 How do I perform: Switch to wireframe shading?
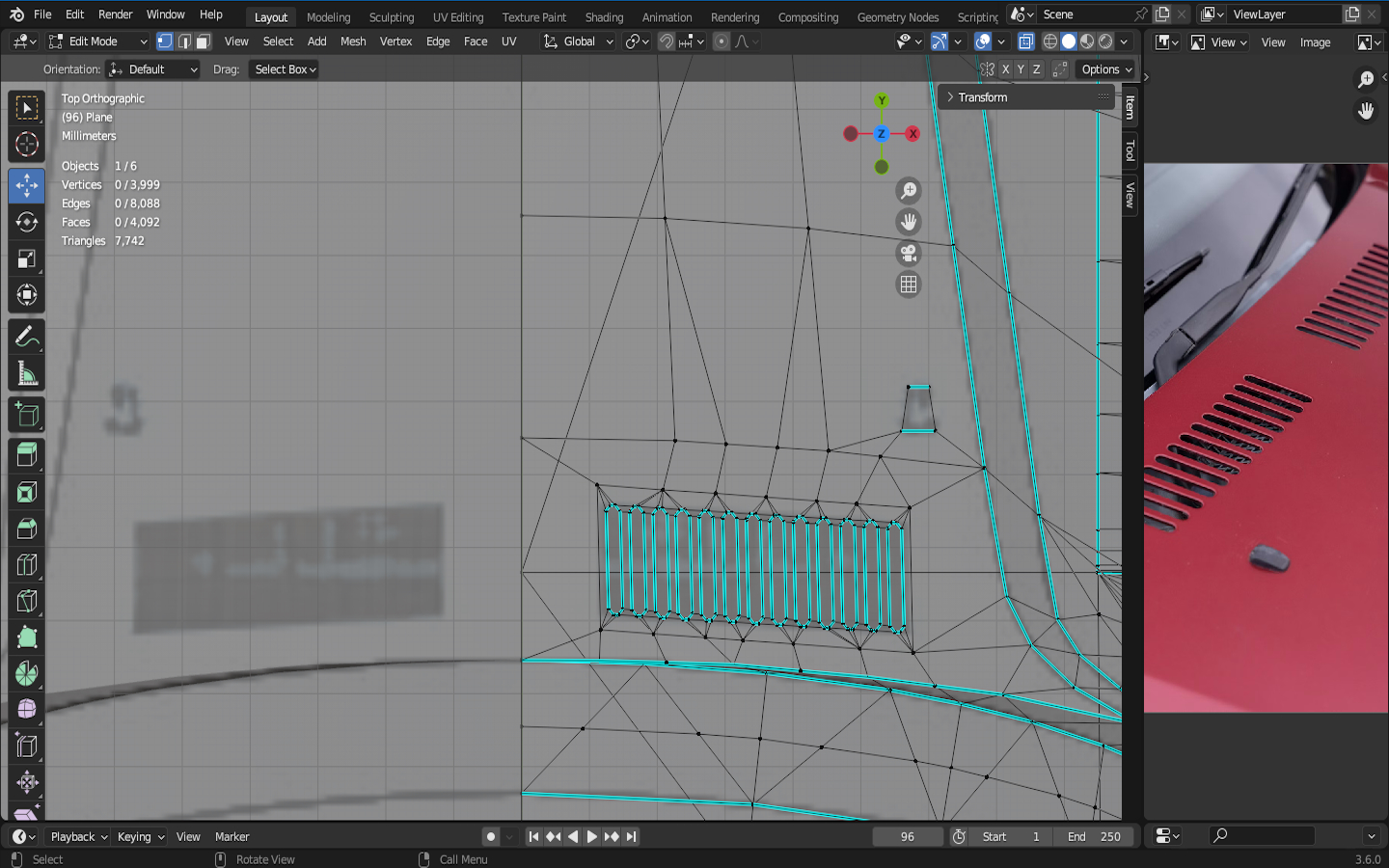point(1050,41)
